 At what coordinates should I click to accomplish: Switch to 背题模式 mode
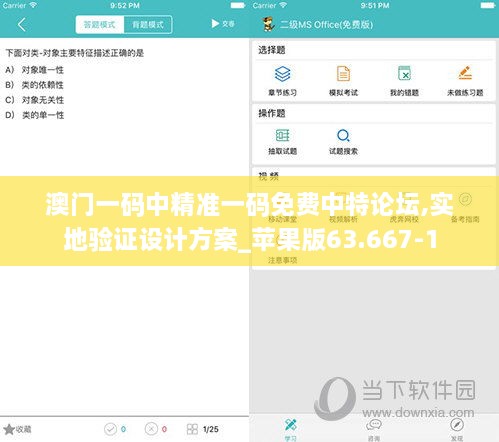pos(148,25)
